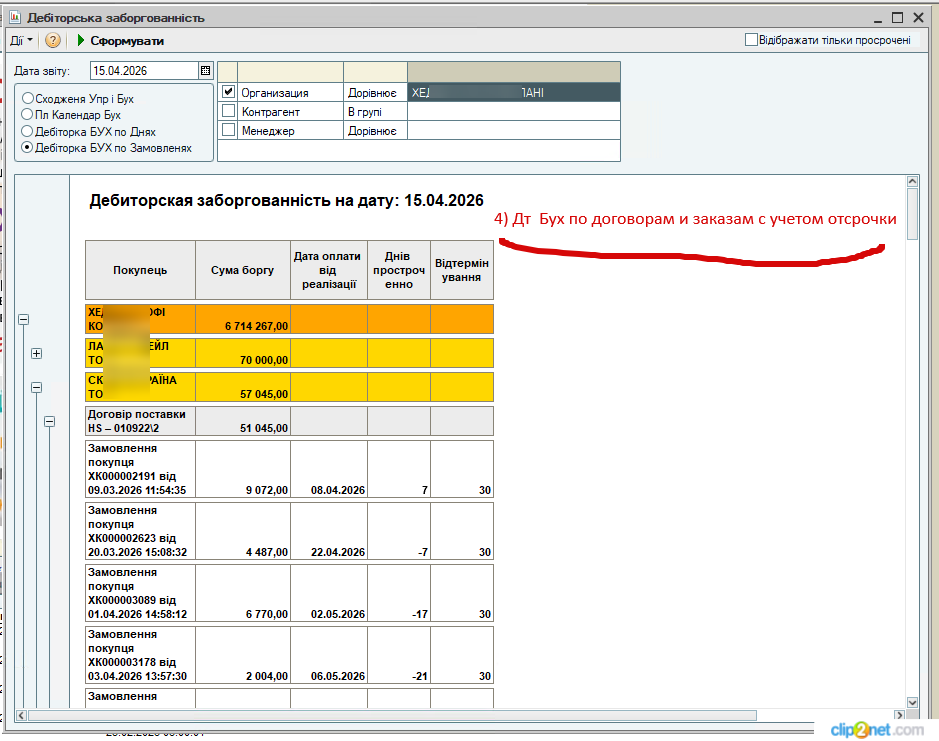Click the green Сформувати play arrow icon
This screenshot has height=741, width=939.
(x=80, y=41)
